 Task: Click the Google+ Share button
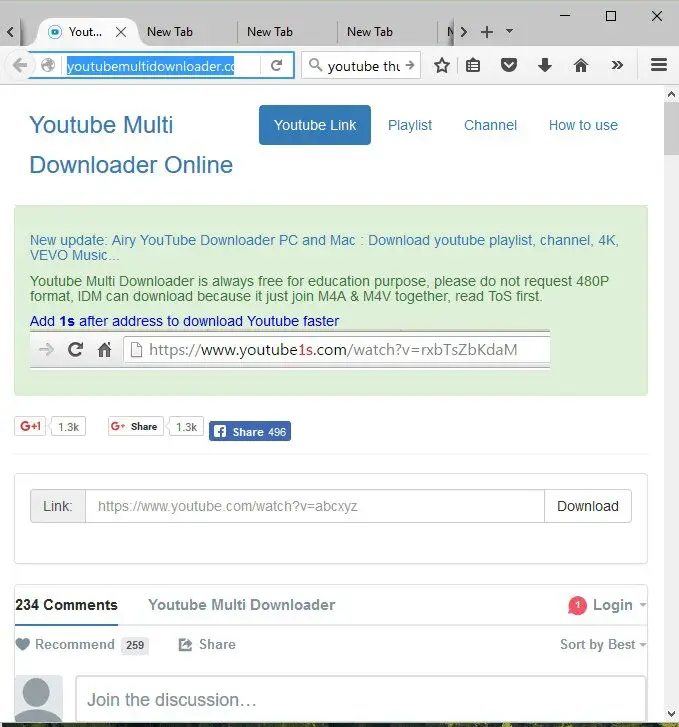135,426
